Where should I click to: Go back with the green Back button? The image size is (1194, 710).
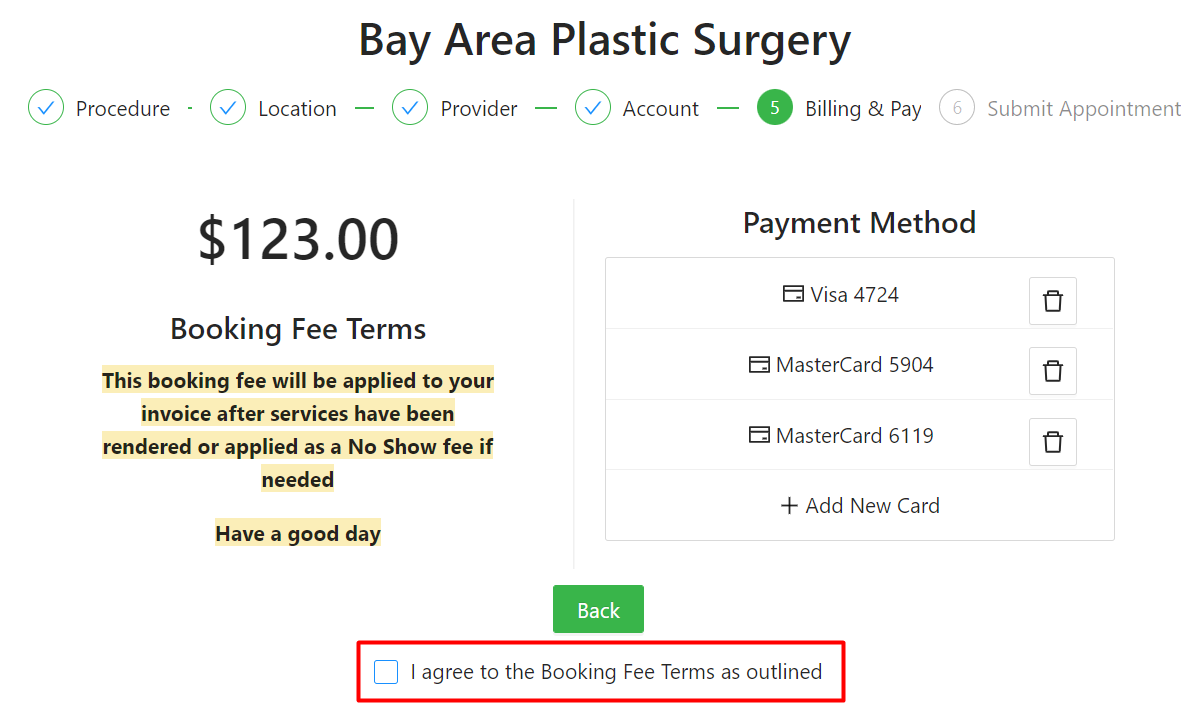click(599, 609)
